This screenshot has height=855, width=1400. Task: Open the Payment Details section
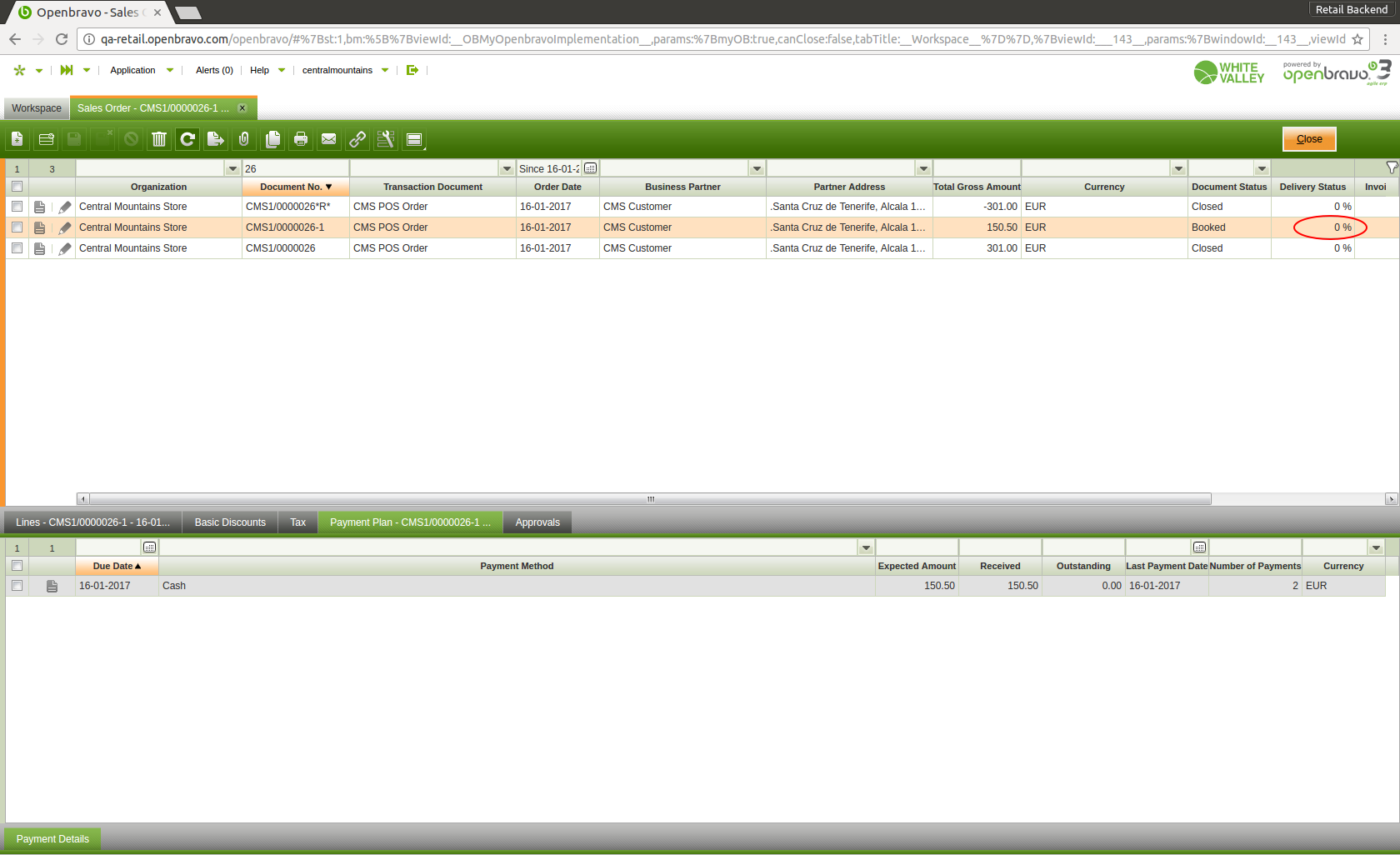(52, 839)
